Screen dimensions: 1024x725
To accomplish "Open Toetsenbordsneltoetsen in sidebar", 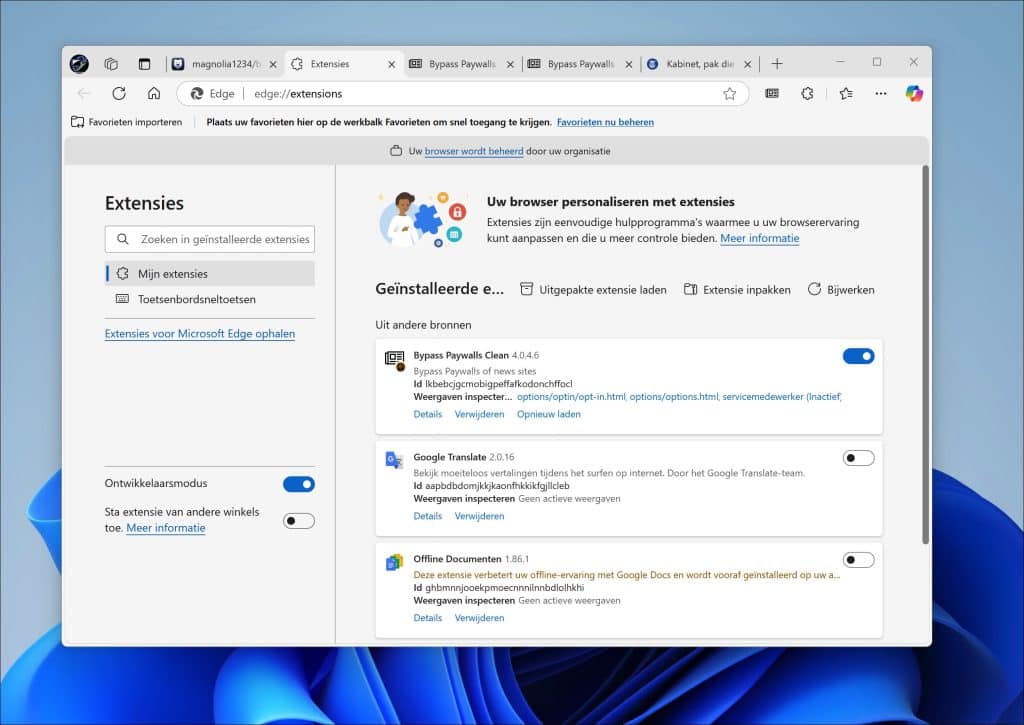I will (x=210, y=299).
